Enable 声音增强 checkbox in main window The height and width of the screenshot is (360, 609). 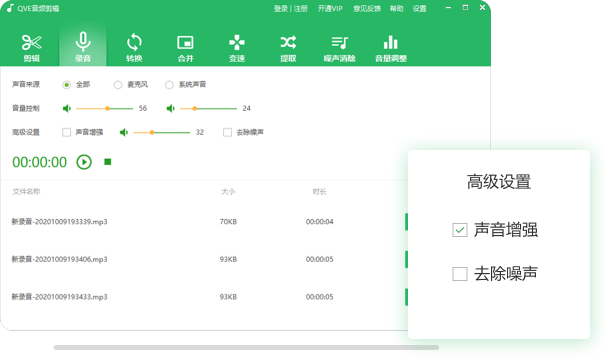point(66,132)
